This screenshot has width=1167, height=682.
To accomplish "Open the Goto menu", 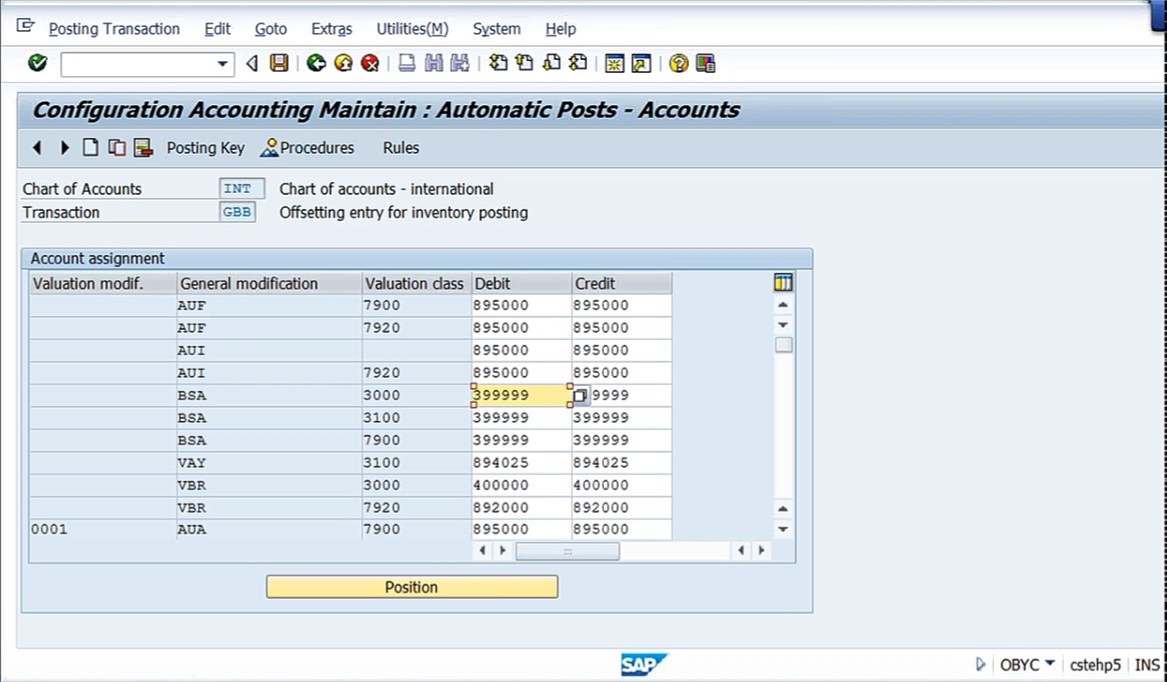I will [x=270, y=29].
